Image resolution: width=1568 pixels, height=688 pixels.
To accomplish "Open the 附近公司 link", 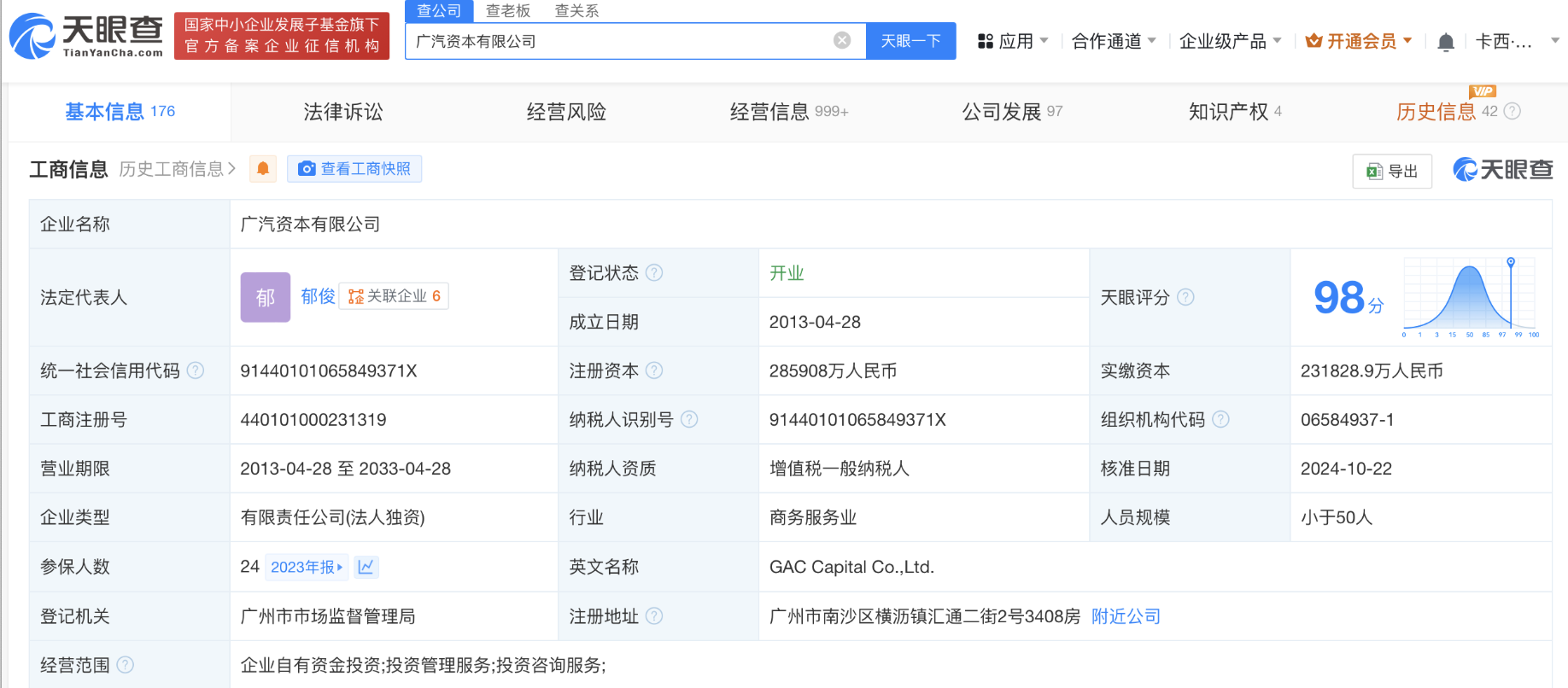I will [x=1126, y=616].
